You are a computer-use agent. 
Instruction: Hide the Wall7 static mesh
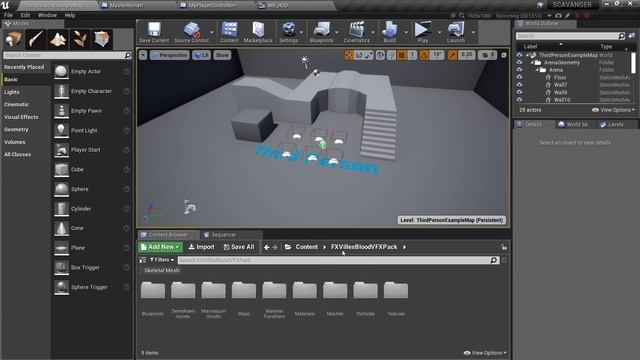(519, 84)
